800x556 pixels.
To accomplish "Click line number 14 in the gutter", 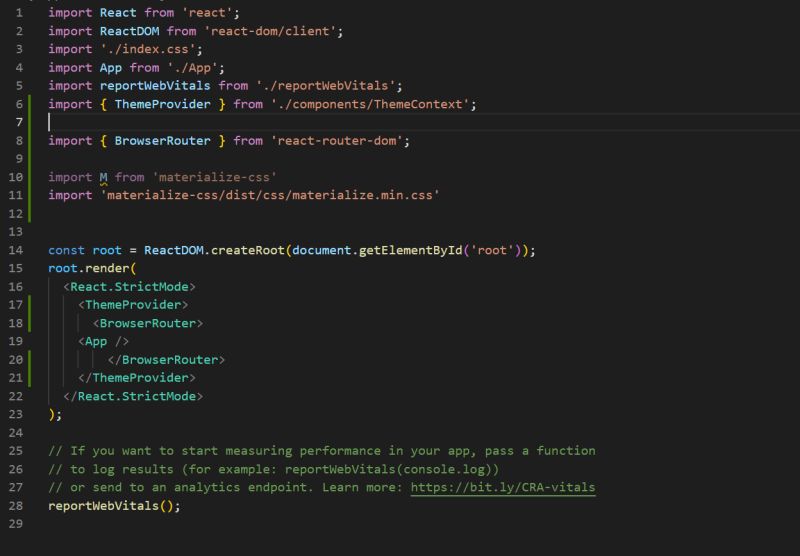I will 16,250.
